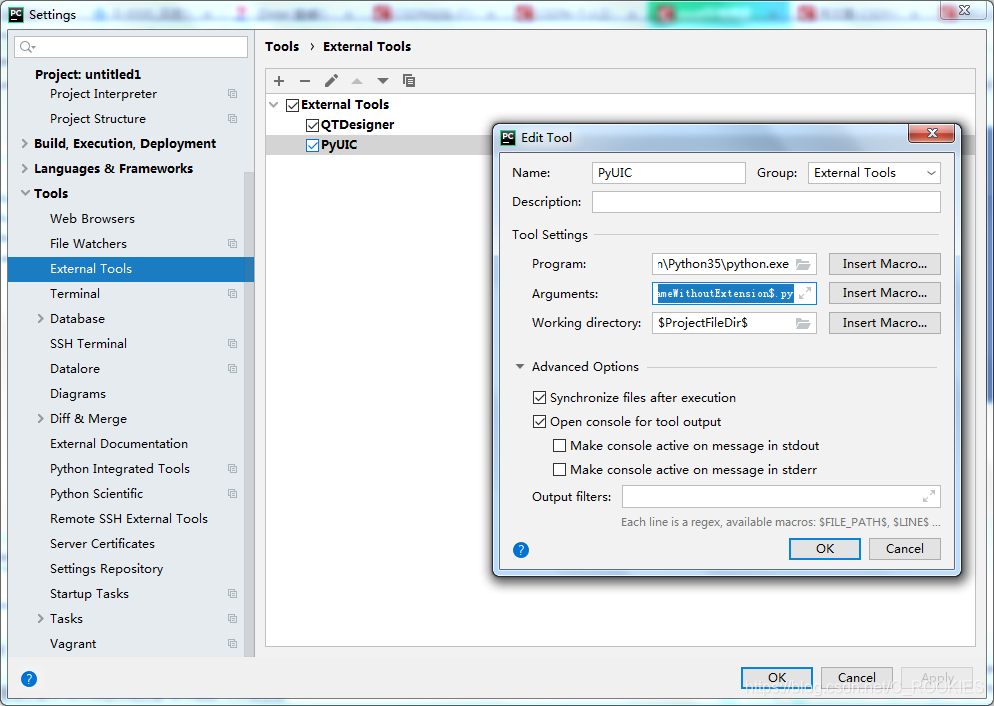Collapse the Tools section

pos(25,193)
